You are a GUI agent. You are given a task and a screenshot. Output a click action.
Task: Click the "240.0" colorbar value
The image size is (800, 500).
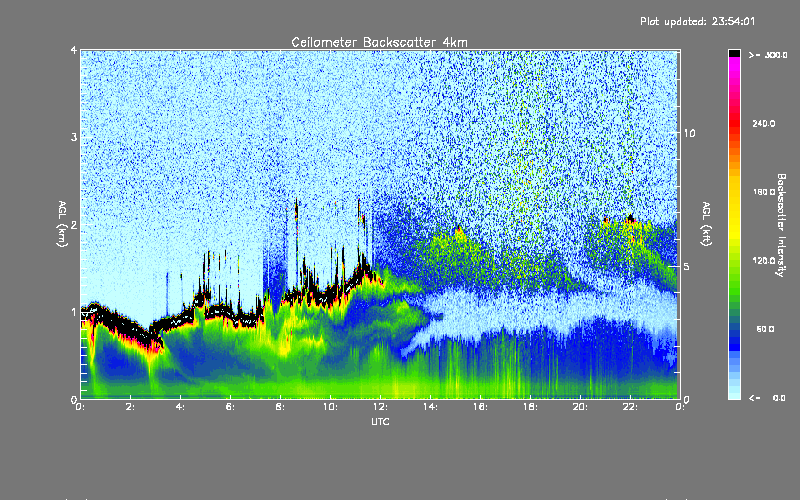pos(764,123)
